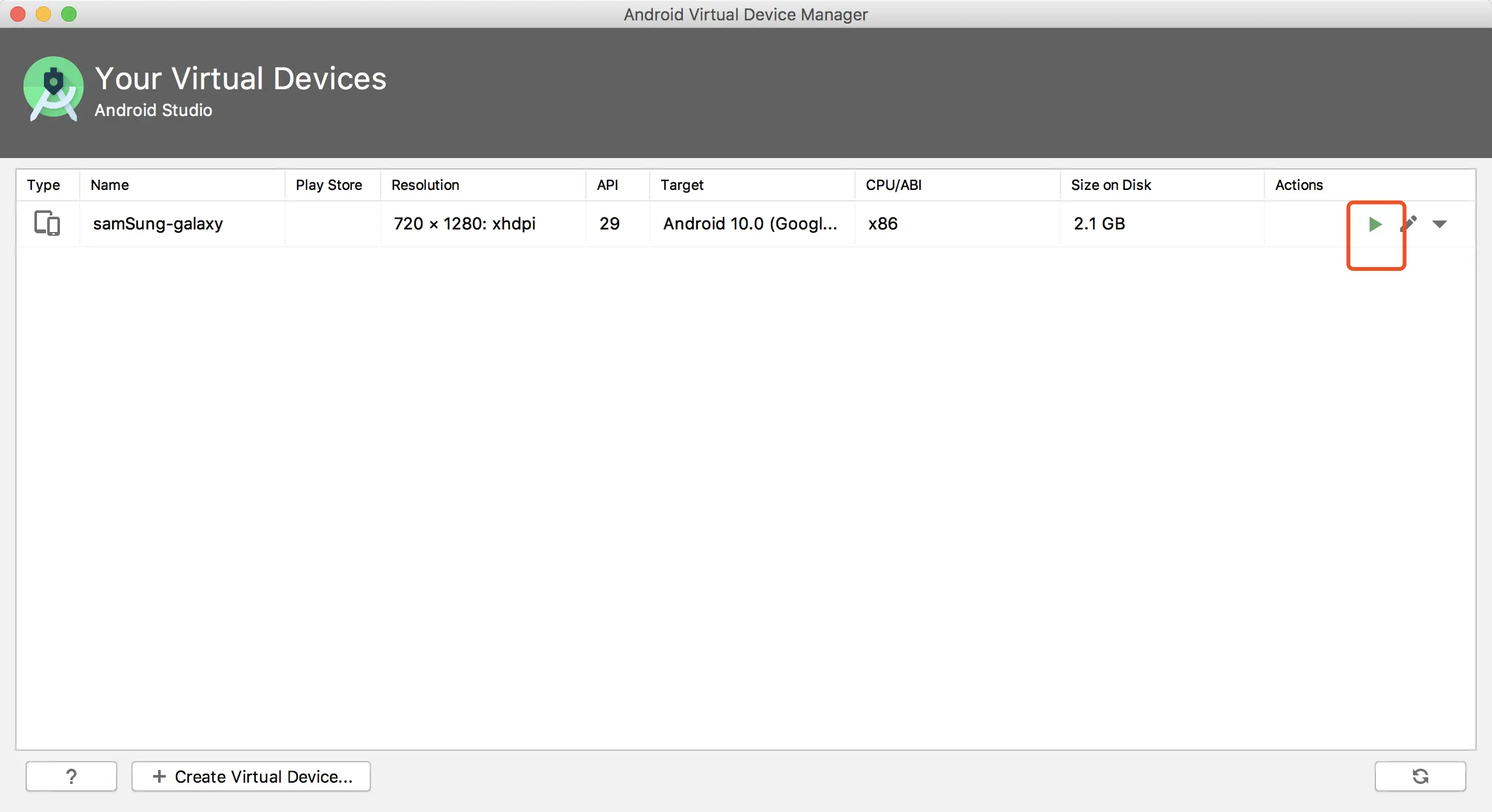Click the Actions column header

pyautogui.click(x=1299, y=185)
